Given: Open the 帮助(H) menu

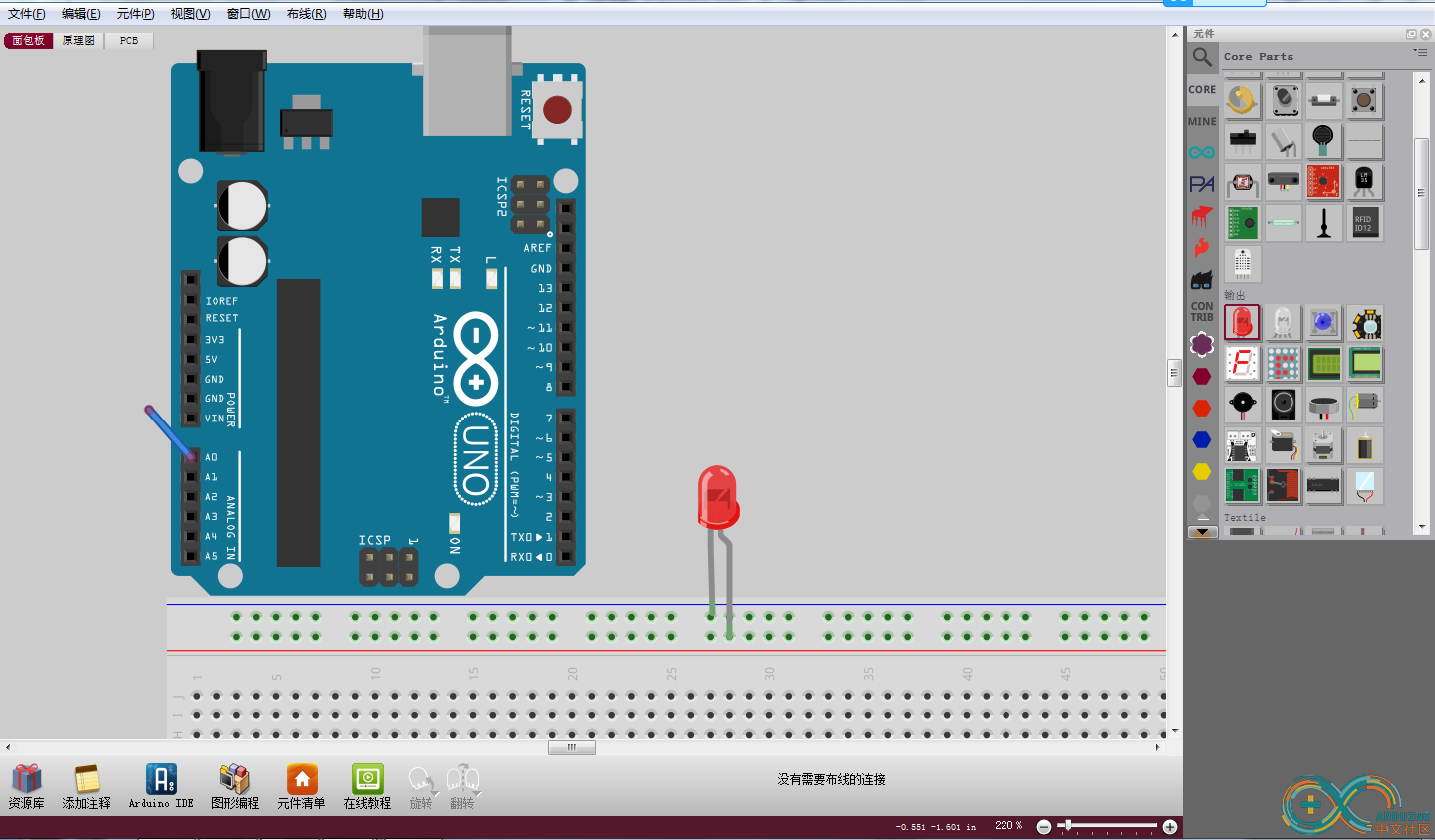Looking at the screenshot, I should (363, 14).
